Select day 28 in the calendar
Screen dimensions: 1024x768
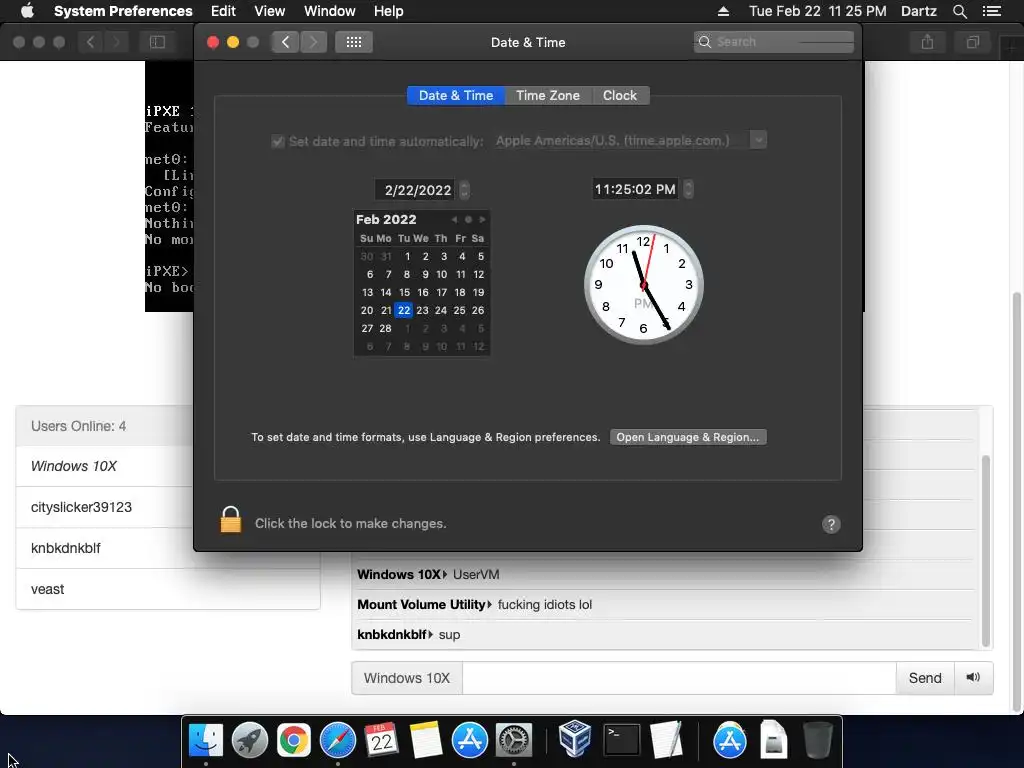[x=385, y=328]
